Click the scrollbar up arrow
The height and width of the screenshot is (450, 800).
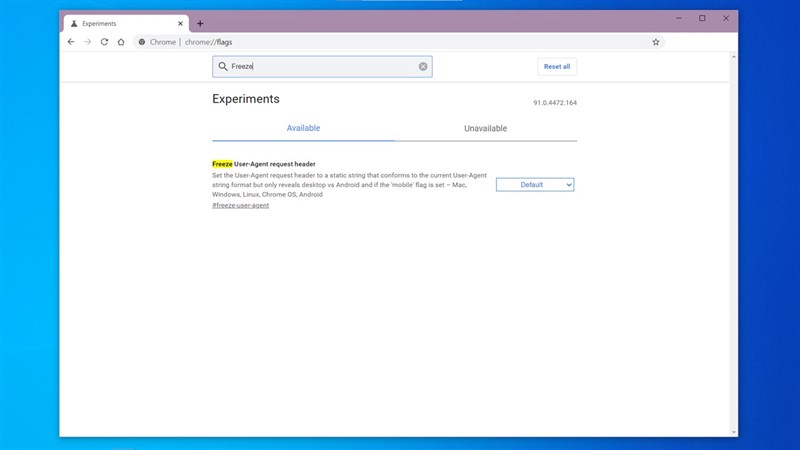pos(734,57)
